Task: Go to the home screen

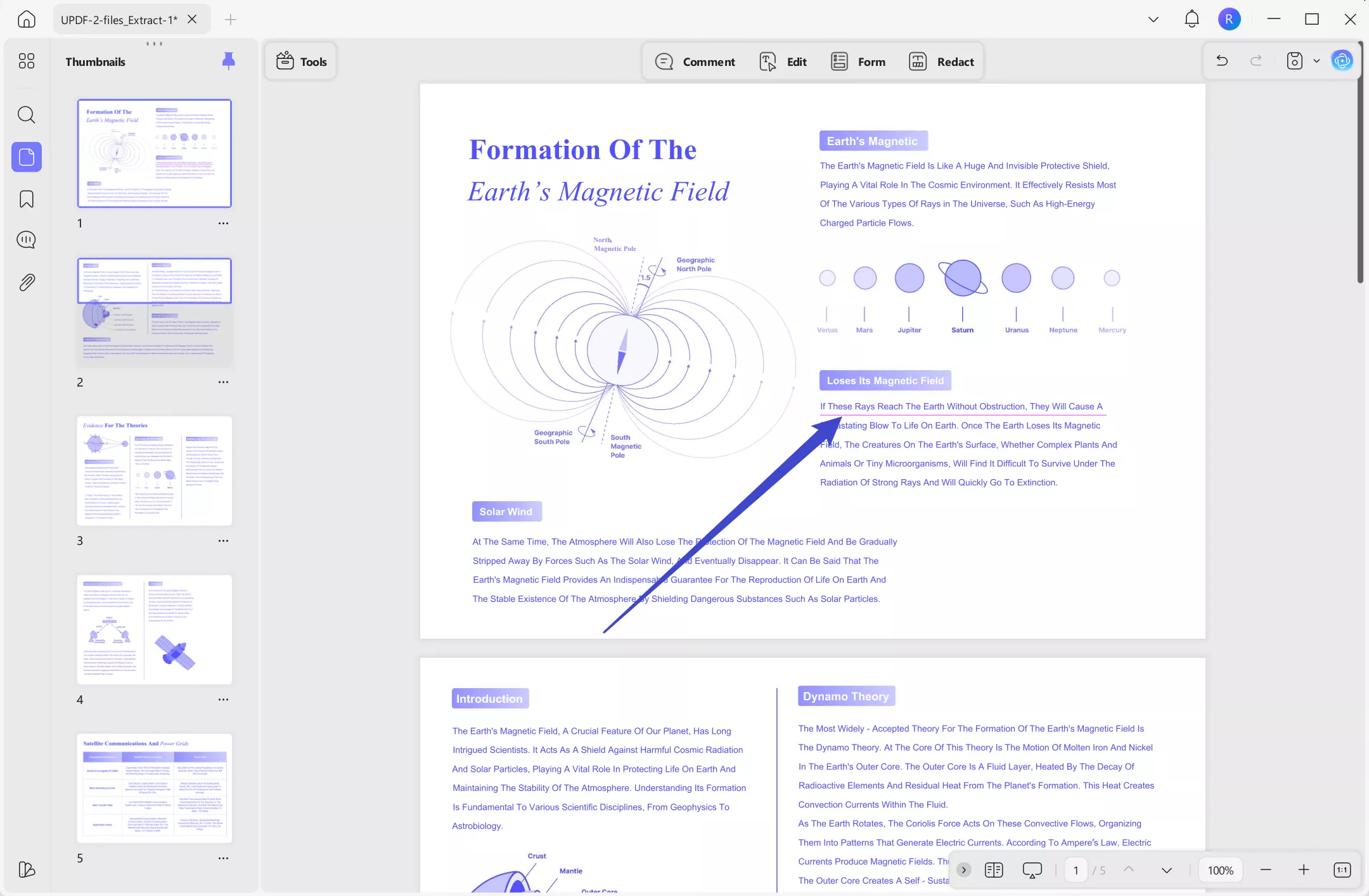Action: pyautogui.click(x=26, y=19)
